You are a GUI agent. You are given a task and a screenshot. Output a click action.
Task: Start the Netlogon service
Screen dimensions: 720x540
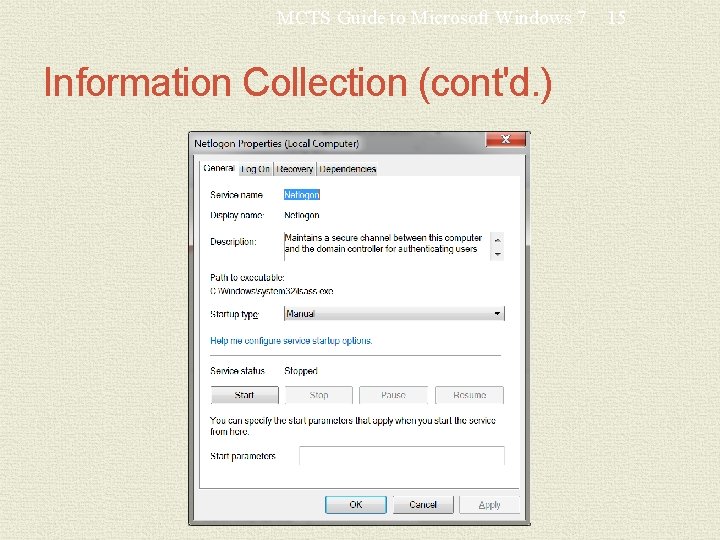tap(244, 395)
